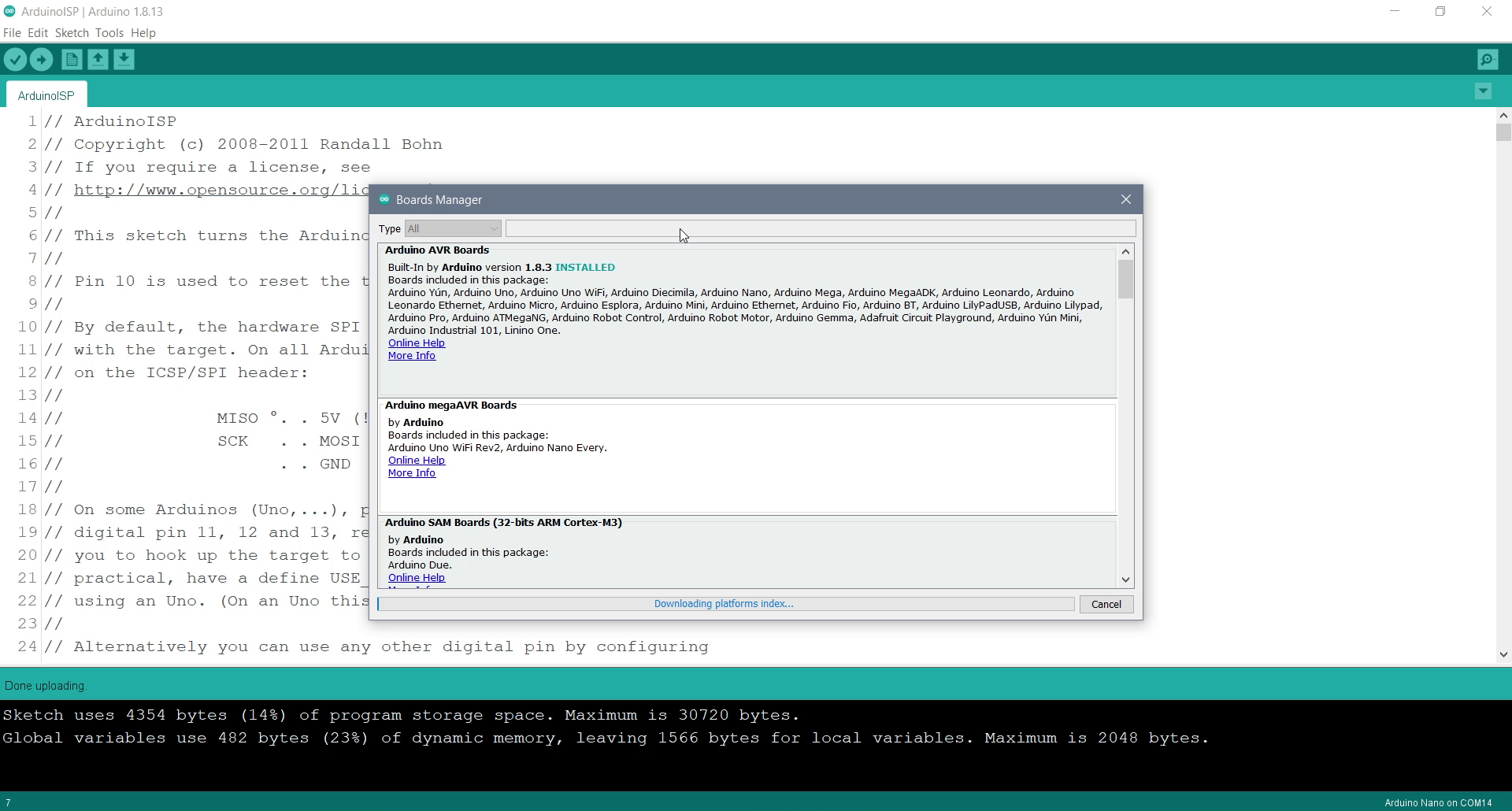Image resolution: width=1512 pixels, height=811 pixels.
Task: Click the editor scrollbar up arrow
Action: pyautogui.click(x=1503, y=115)
